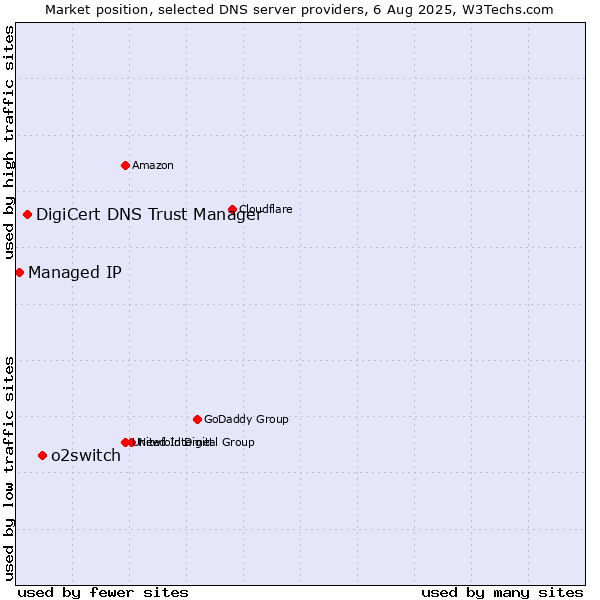Select the 'Cloudflare' label text
The height and width of the screenshot is (600, 600).
(266, 209)
